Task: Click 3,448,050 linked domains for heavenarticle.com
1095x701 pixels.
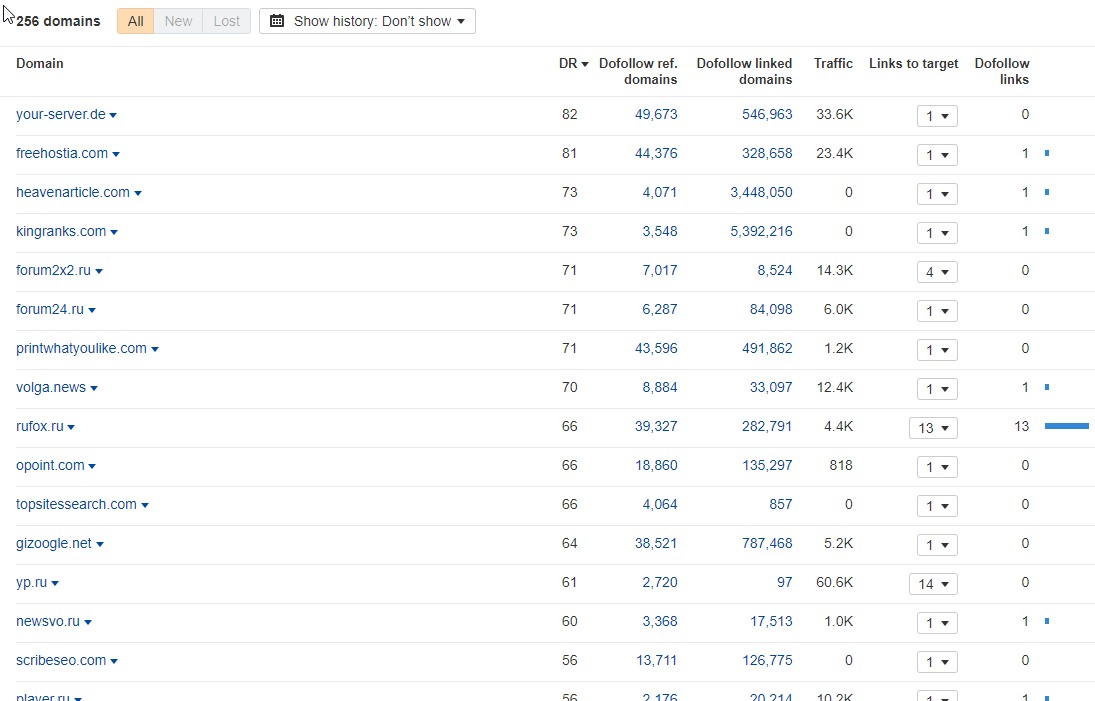Action: 761,193
